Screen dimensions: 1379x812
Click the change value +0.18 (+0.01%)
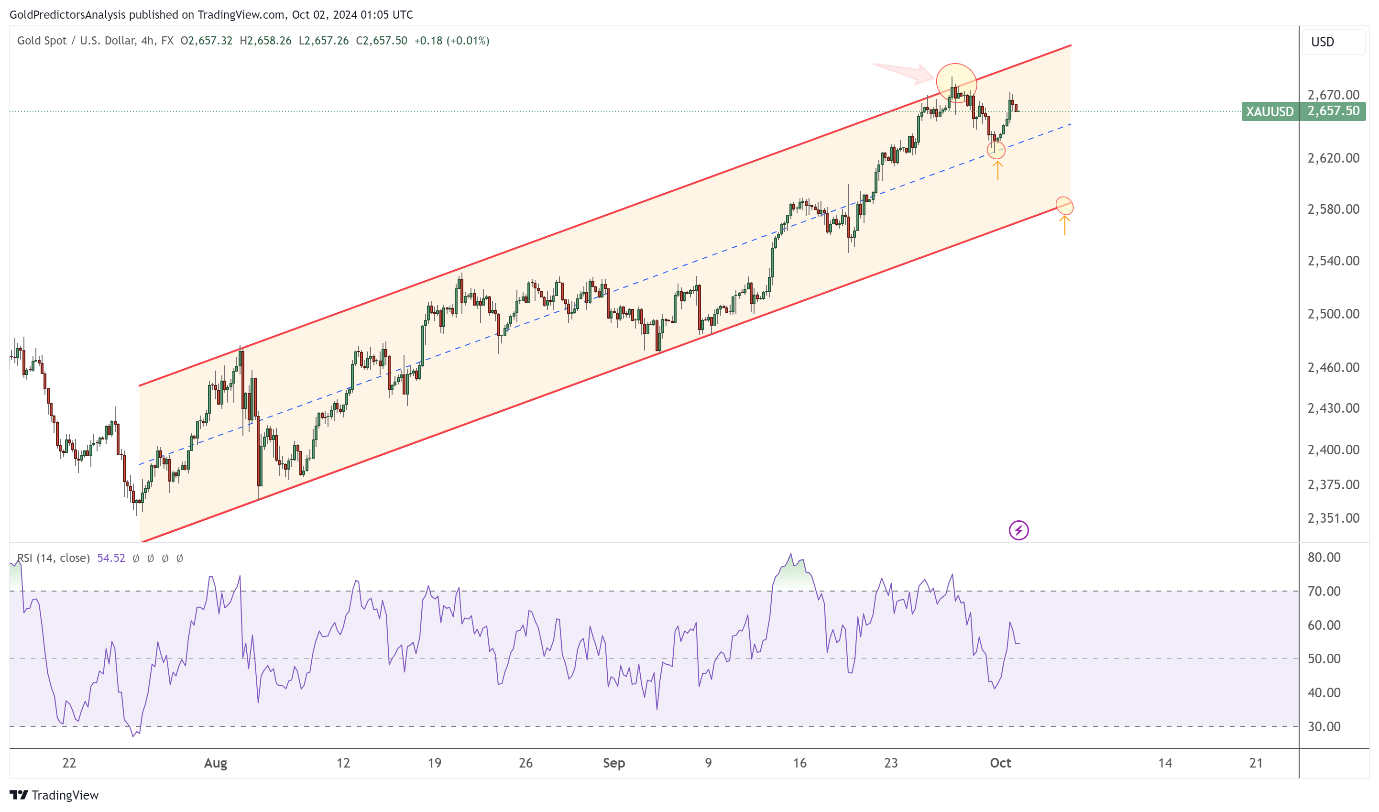click(x=452, y=41)
